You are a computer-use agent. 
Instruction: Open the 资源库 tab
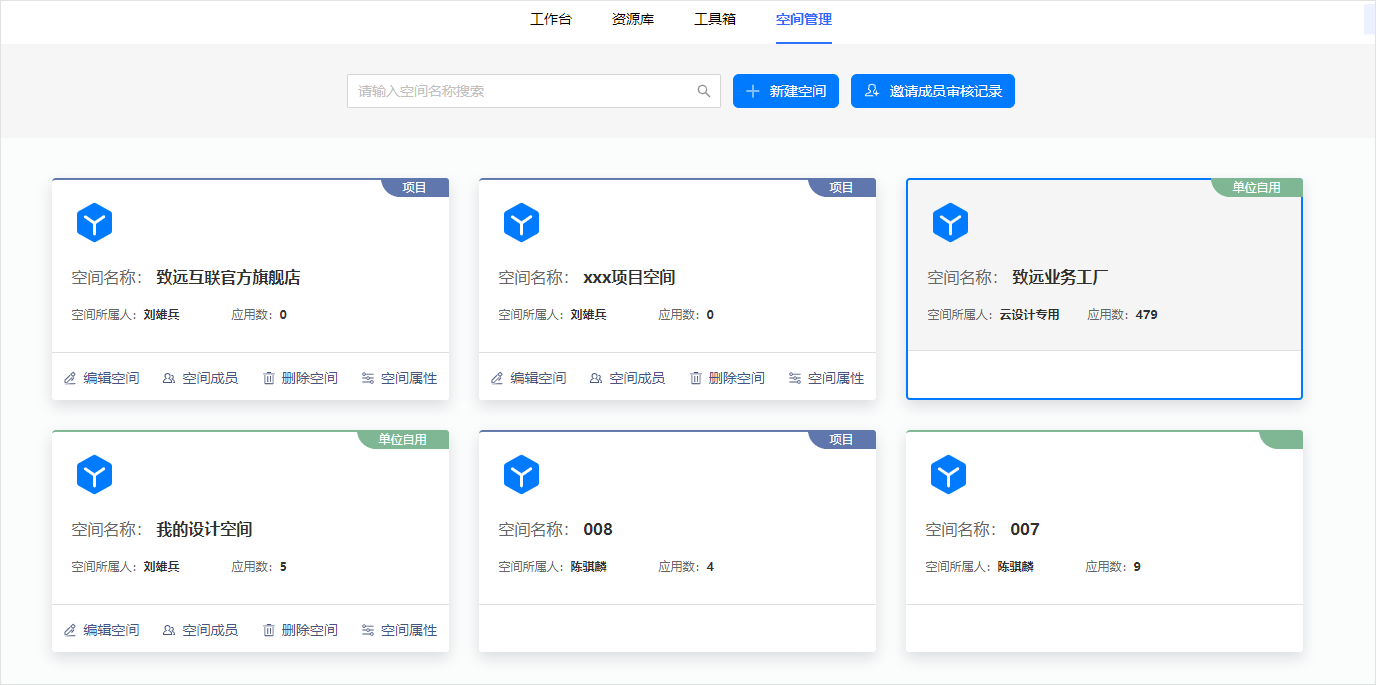point(633,19)
